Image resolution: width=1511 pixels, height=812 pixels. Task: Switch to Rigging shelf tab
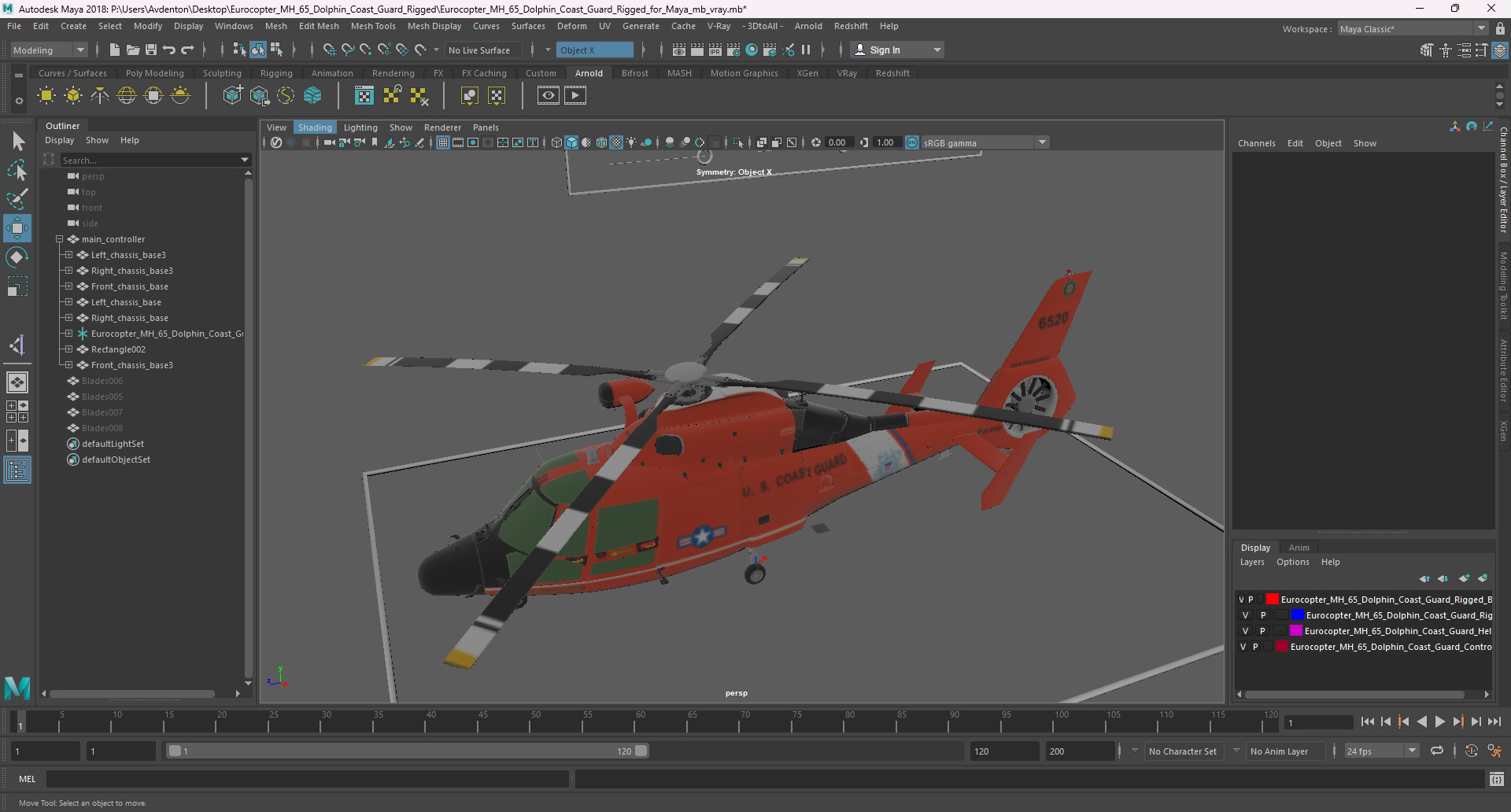click(x=276, y=73)
